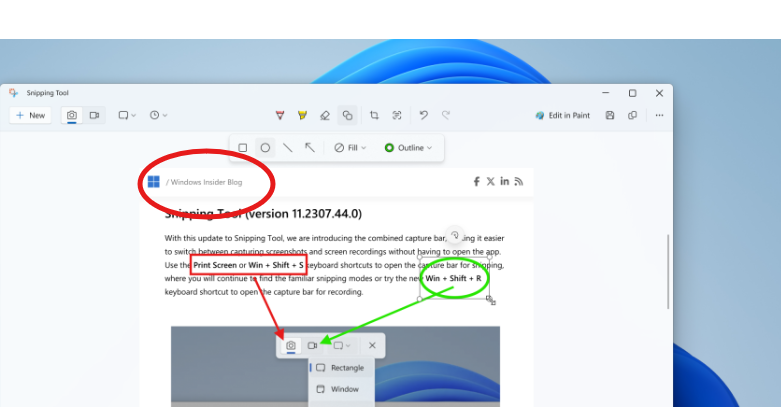Image resolution: width=781 pixels, height=407 pixels.
Task: Select Rectangle in the snip mode menu
Action: point(342,368)
